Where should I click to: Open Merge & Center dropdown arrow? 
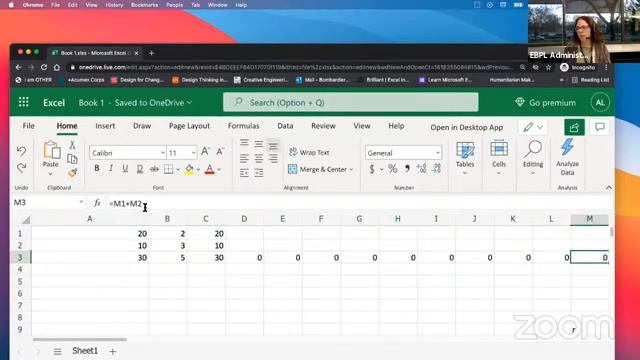point(351,169)
